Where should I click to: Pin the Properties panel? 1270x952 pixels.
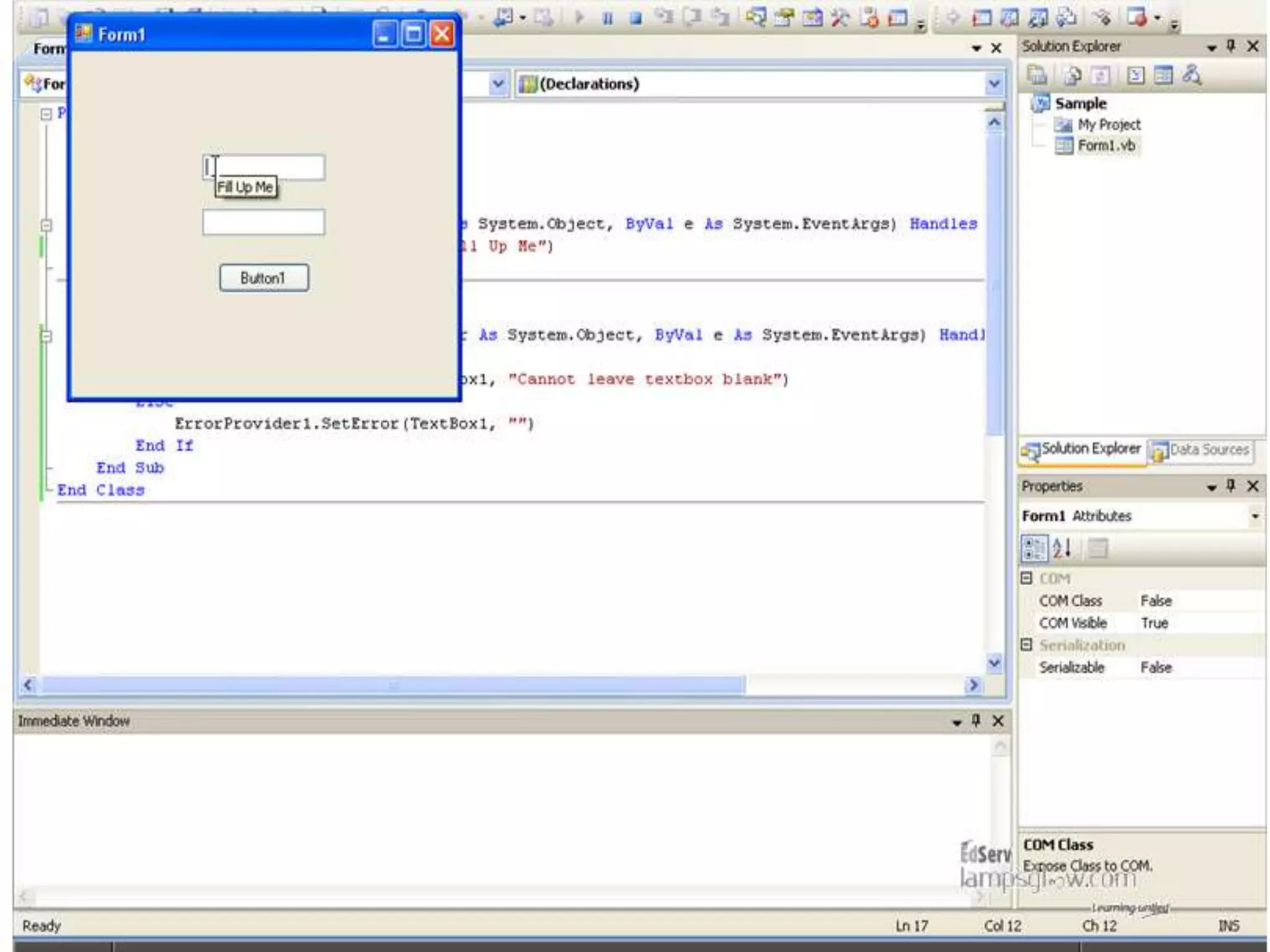(1232, 486)
